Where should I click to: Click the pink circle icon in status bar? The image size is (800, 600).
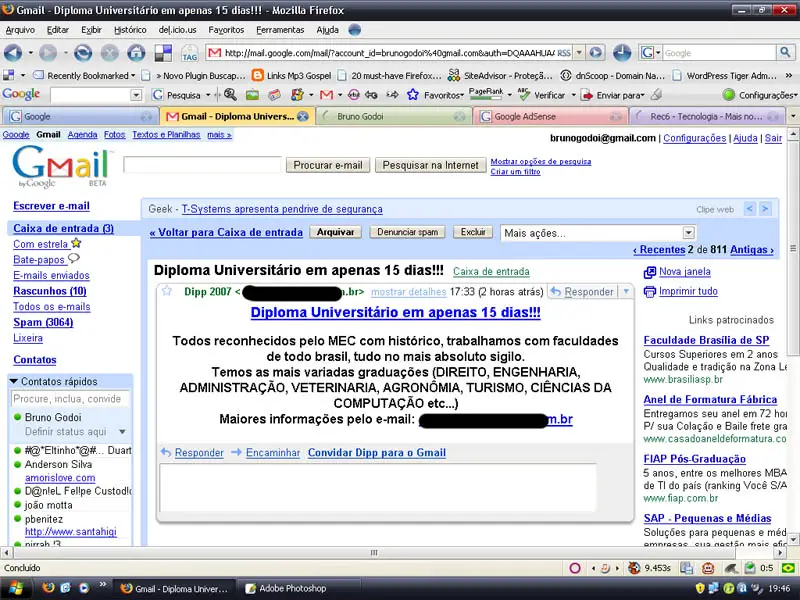[x=575, y=568]
